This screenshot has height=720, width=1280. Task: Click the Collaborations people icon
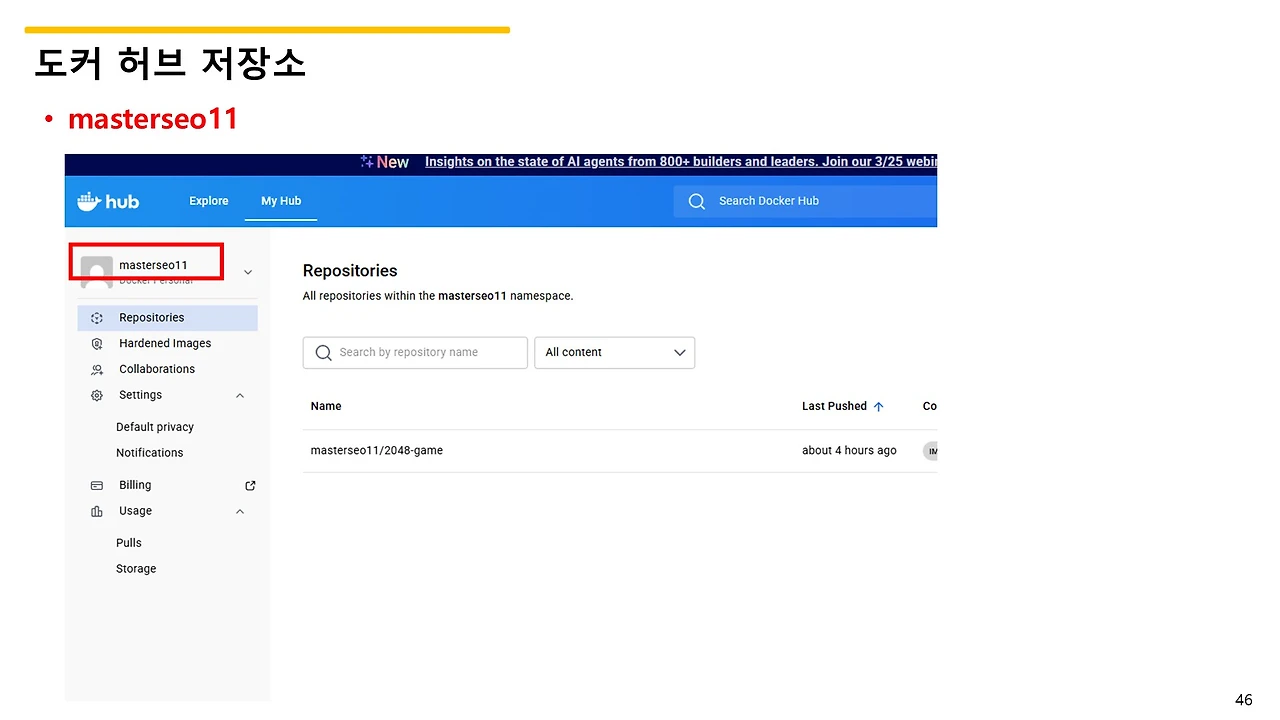point(97,370)
